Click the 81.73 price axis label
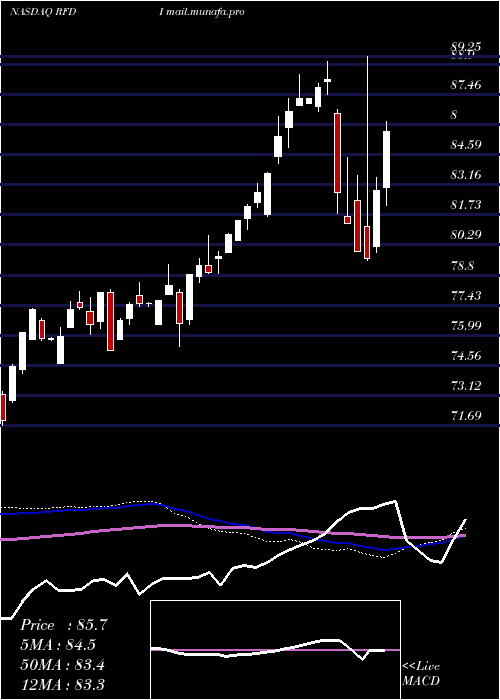Image resolution: width=500 pixels, height=700 pixels. coord(466,205)
